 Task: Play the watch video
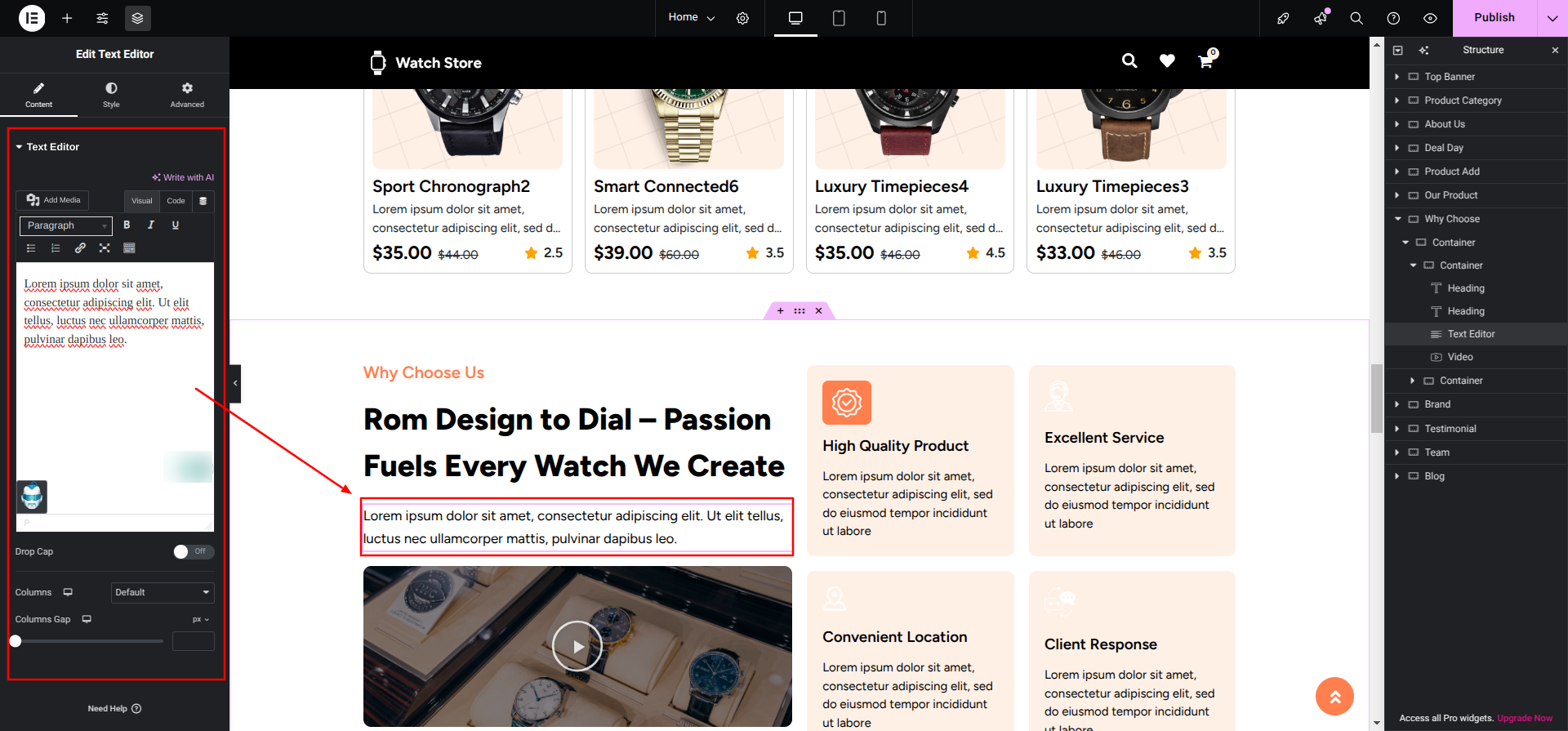577,646
